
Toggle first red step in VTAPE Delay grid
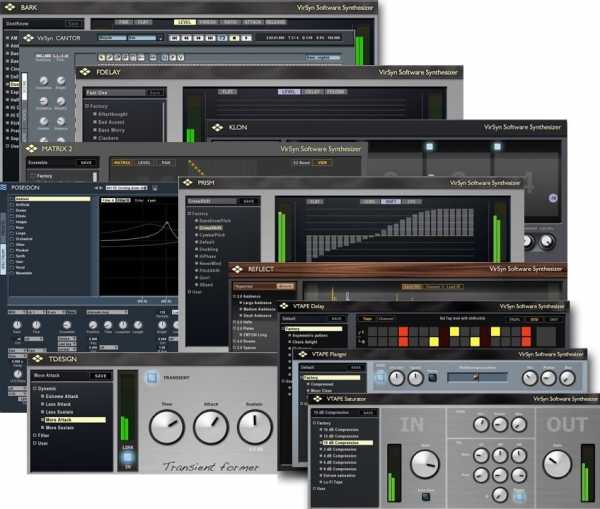click(403, 331)
